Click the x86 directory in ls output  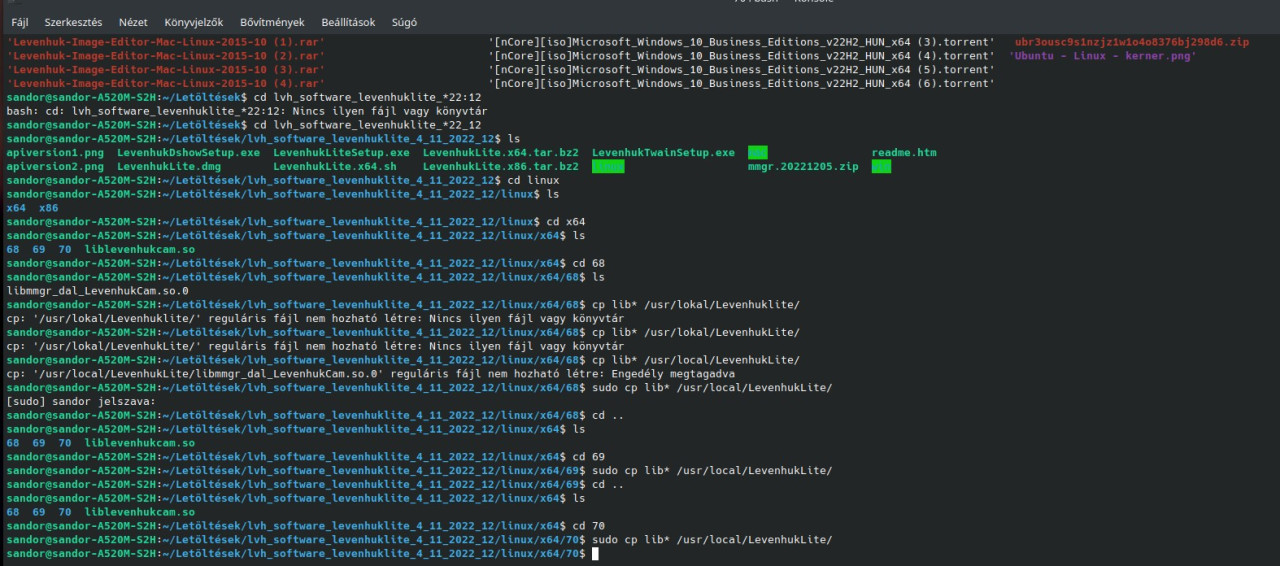click(x=48, y=208)
